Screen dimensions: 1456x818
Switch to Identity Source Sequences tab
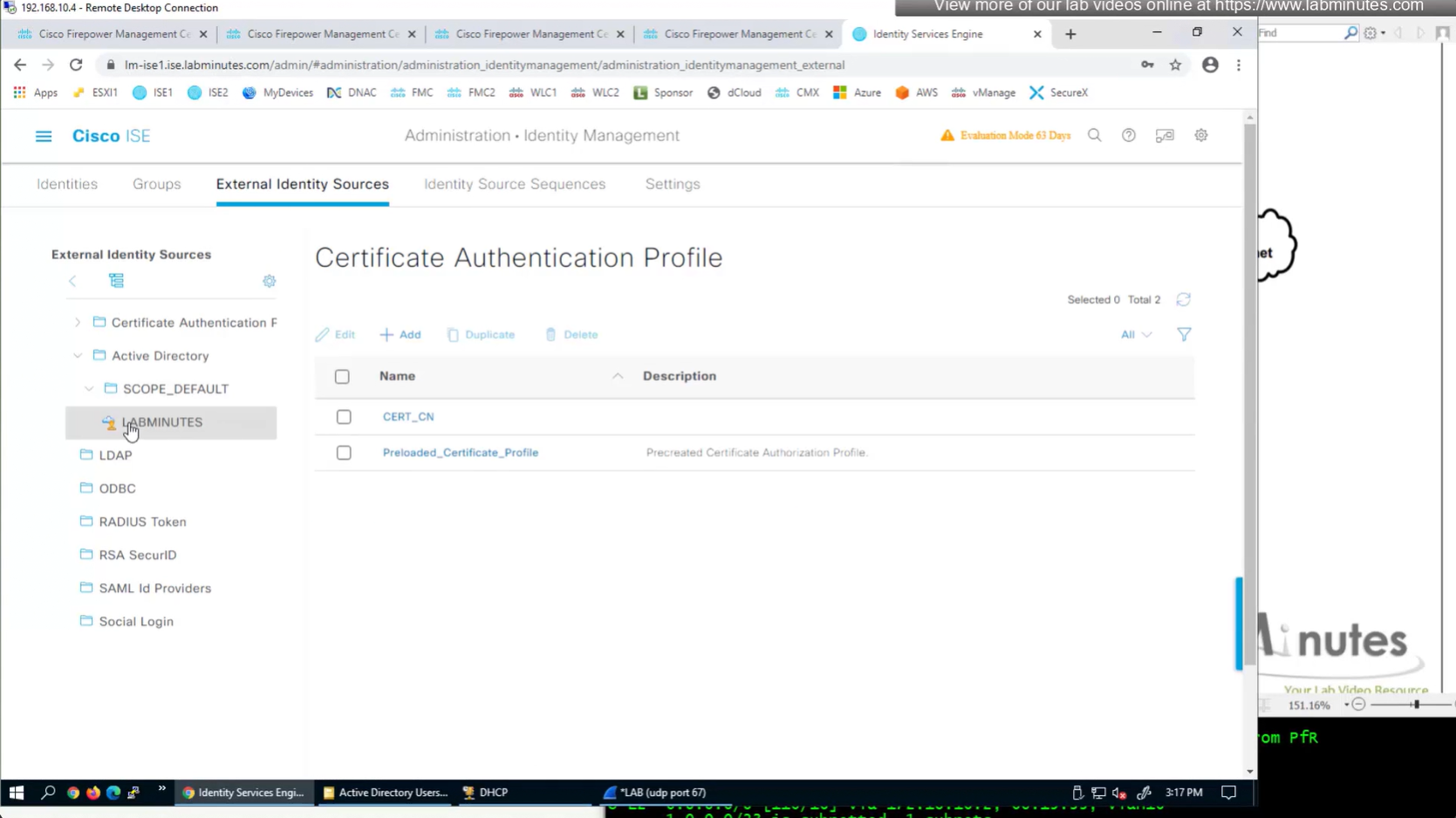point(514,184)
